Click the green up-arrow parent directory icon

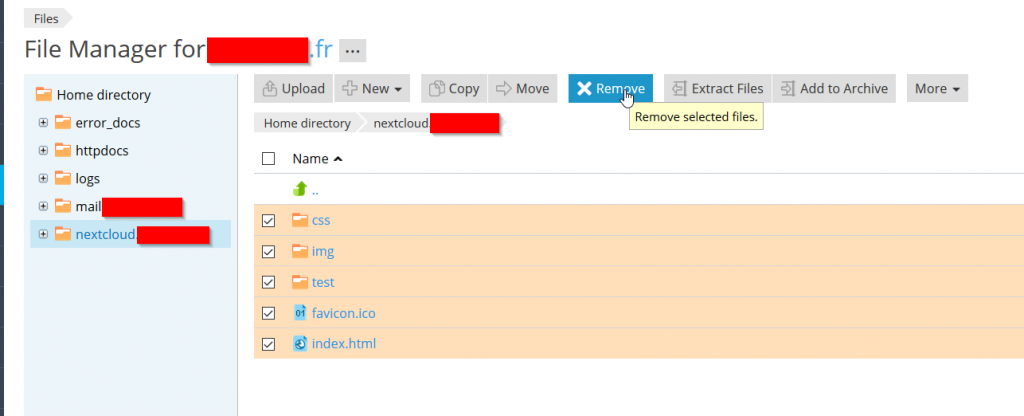point(300,189)
